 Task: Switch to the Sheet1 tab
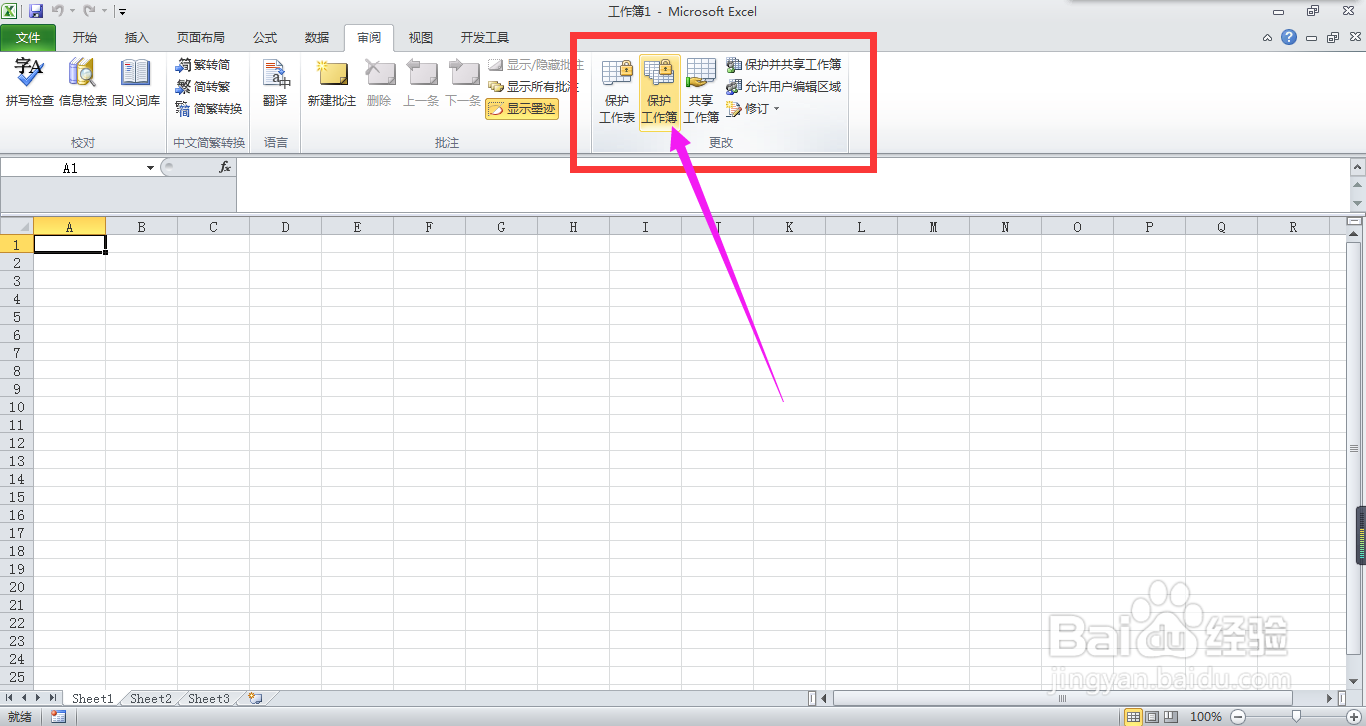click(x=92, y=699)
